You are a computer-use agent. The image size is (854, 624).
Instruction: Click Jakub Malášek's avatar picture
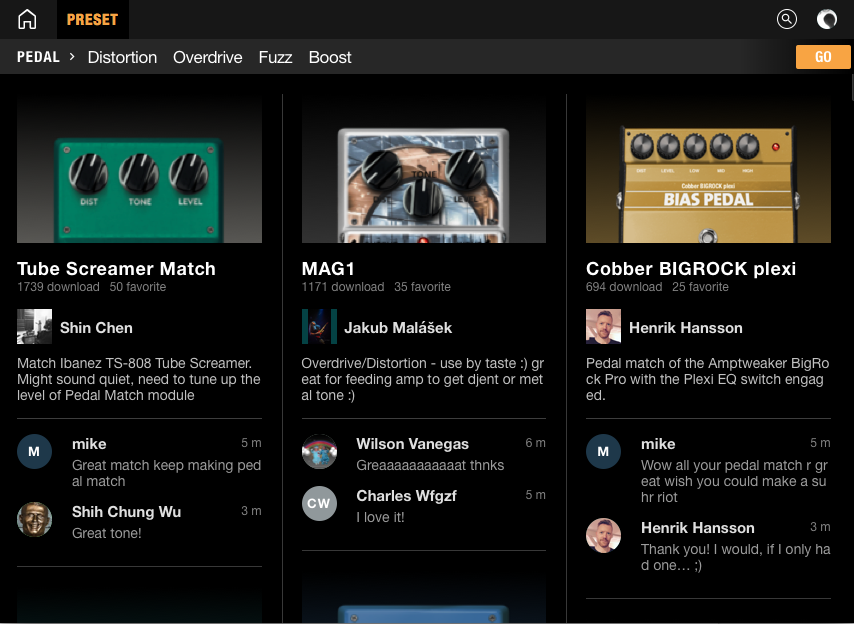tap(319, 327)
